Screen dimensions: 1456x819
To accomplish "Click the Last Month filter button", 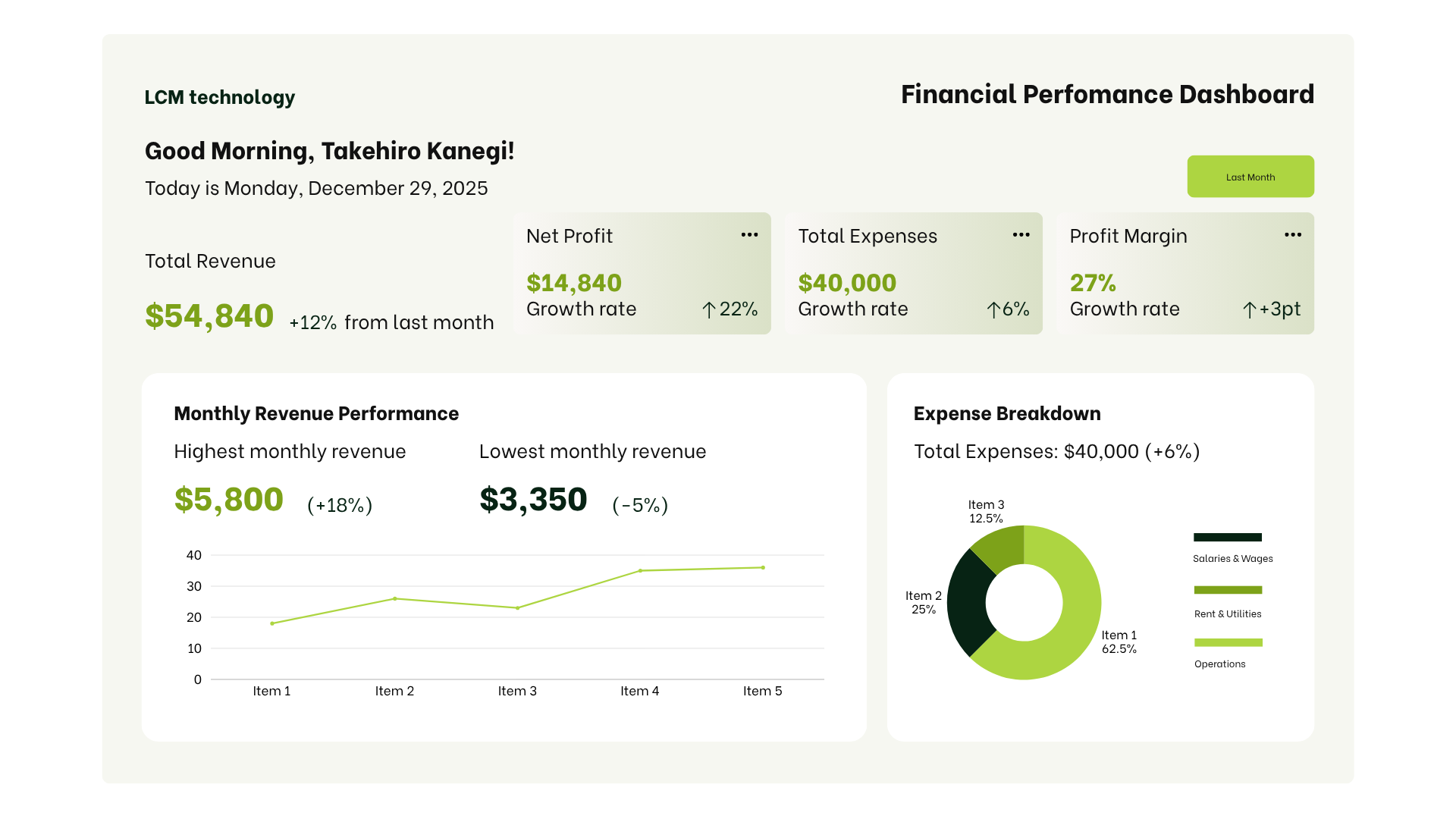I will 1250,177.
